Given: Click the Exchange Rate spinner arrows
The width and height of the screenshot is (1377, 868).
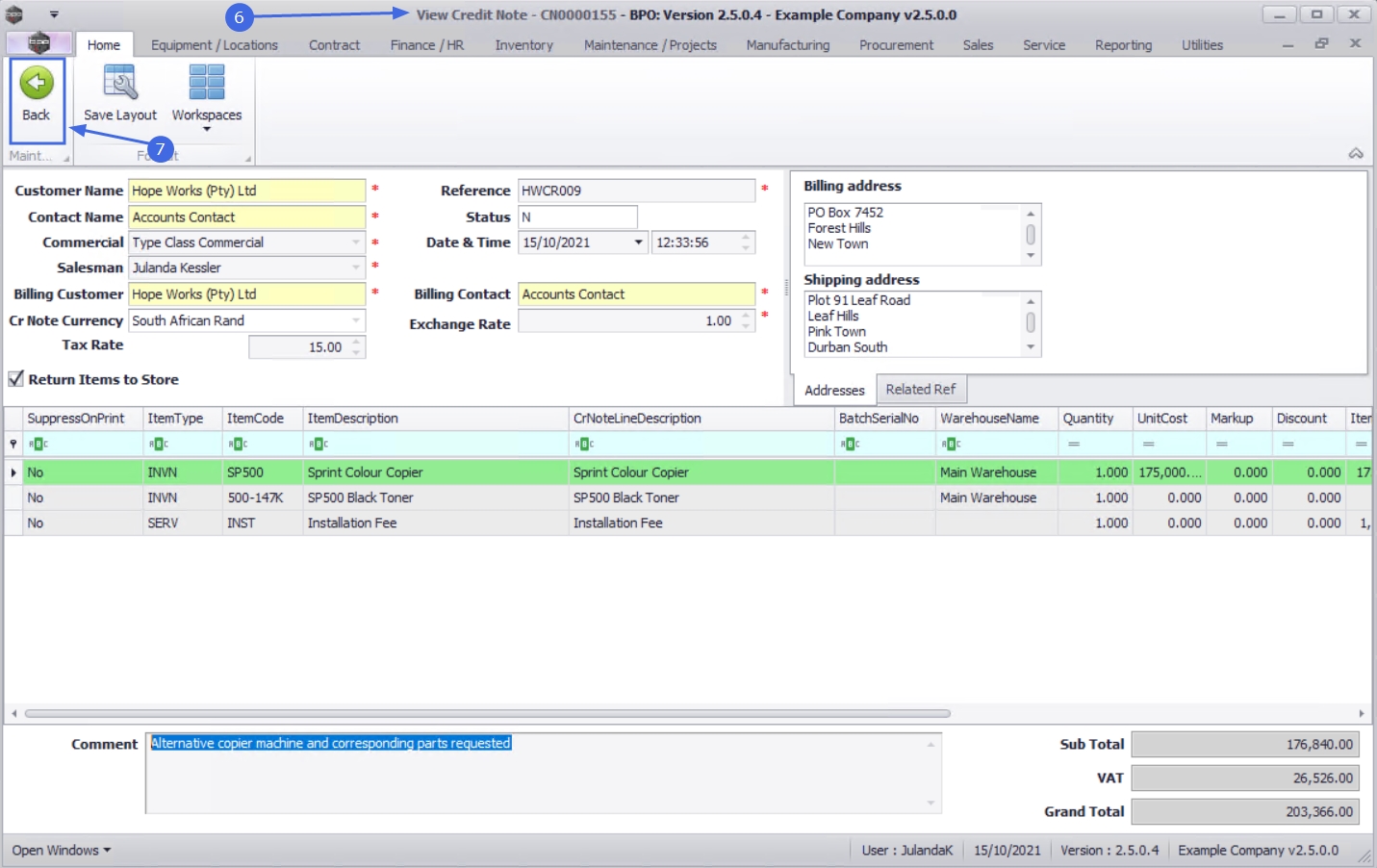Looking at the screenshot, I should click(x=747, y=321).
